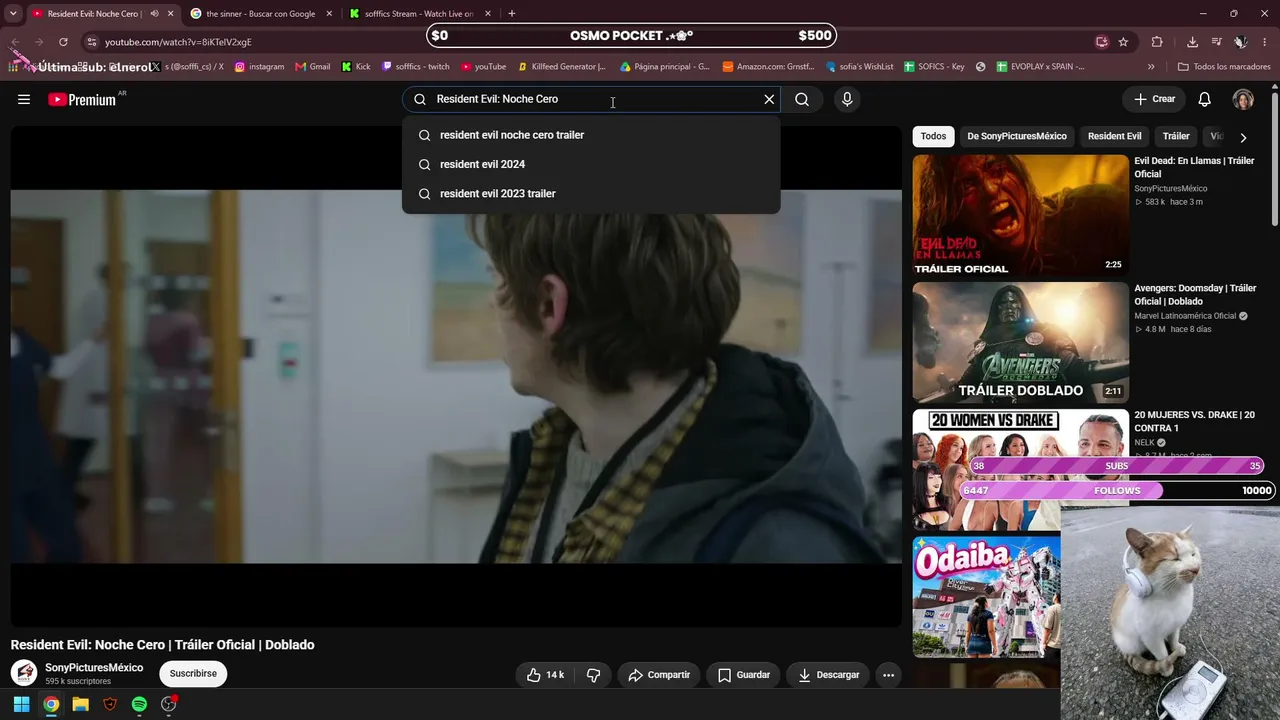Open the Gmail bookmark
1280x720 pixels.
313,67
